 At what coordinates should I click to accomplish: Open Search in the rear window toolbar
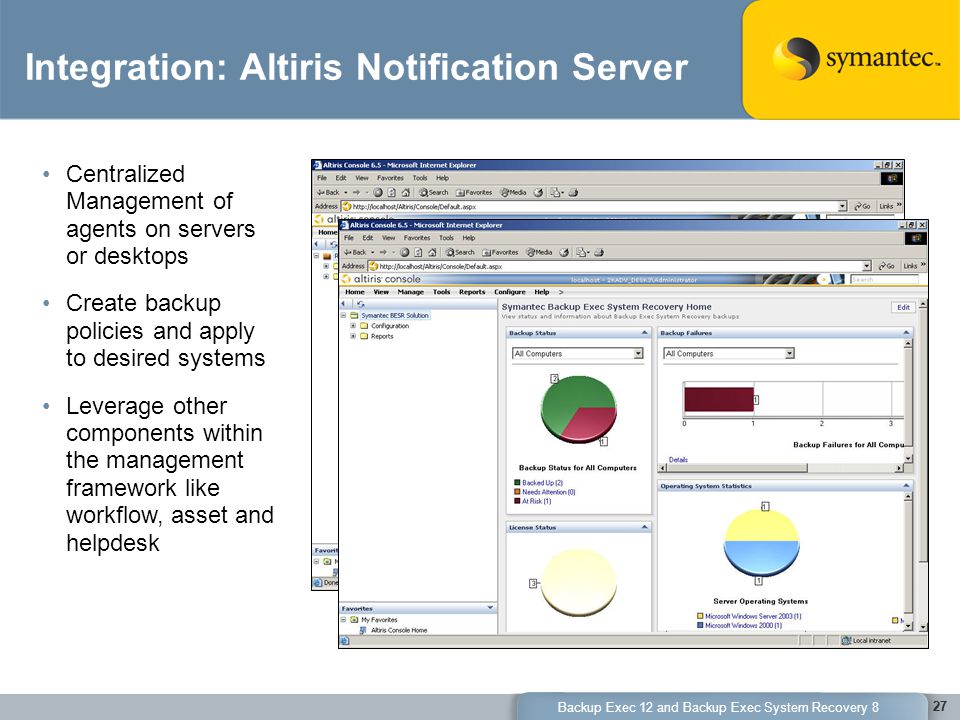[433, 192]
